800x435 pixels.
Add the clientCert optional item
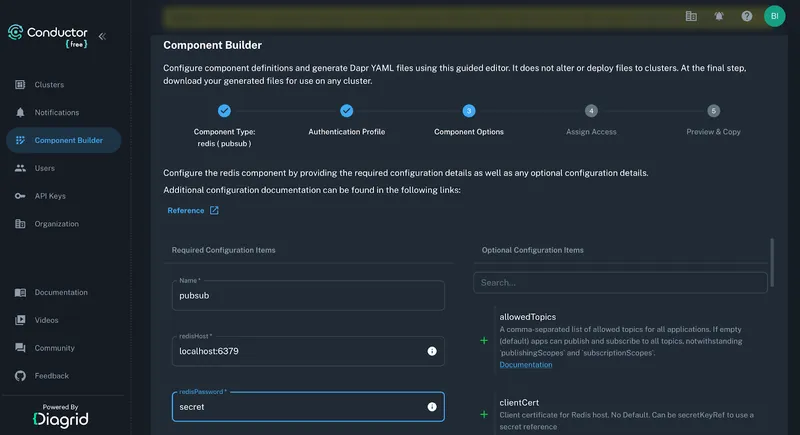click(484, 413)
